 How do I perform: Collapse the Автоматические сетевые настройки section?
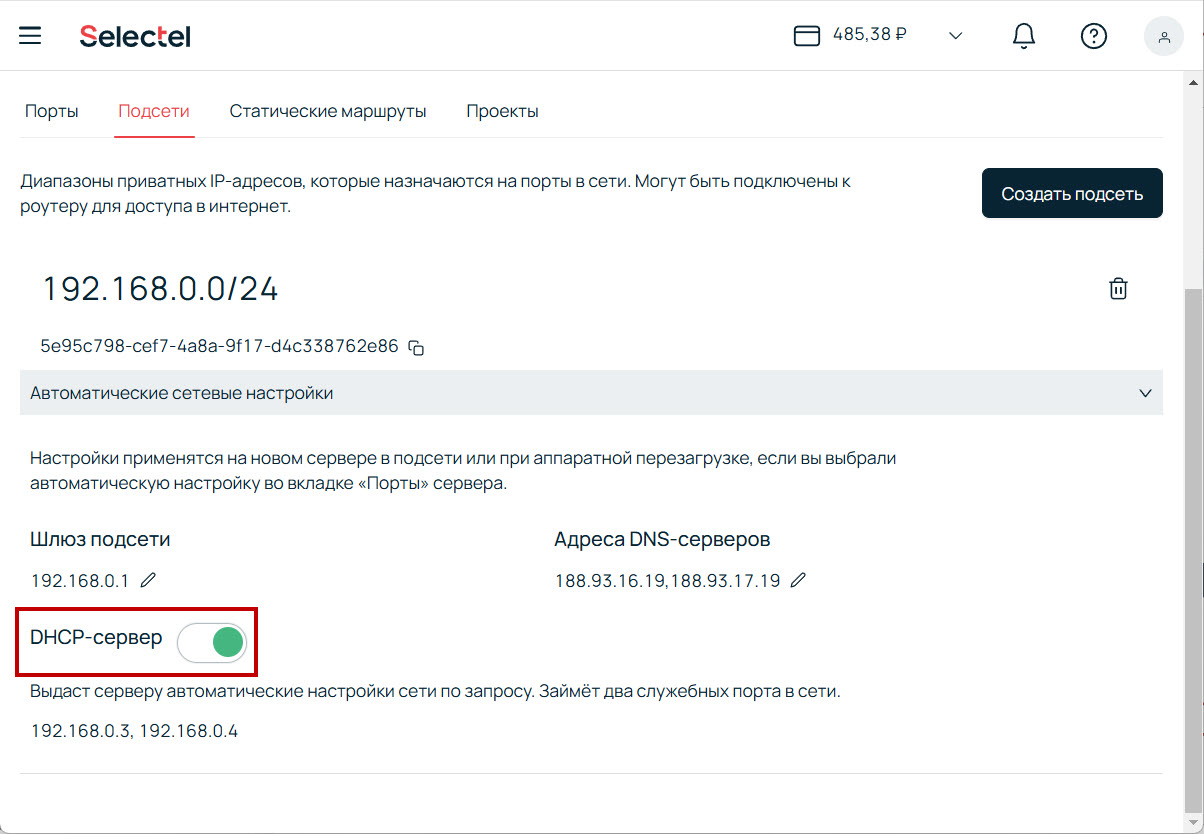(x=1145, y=393)
